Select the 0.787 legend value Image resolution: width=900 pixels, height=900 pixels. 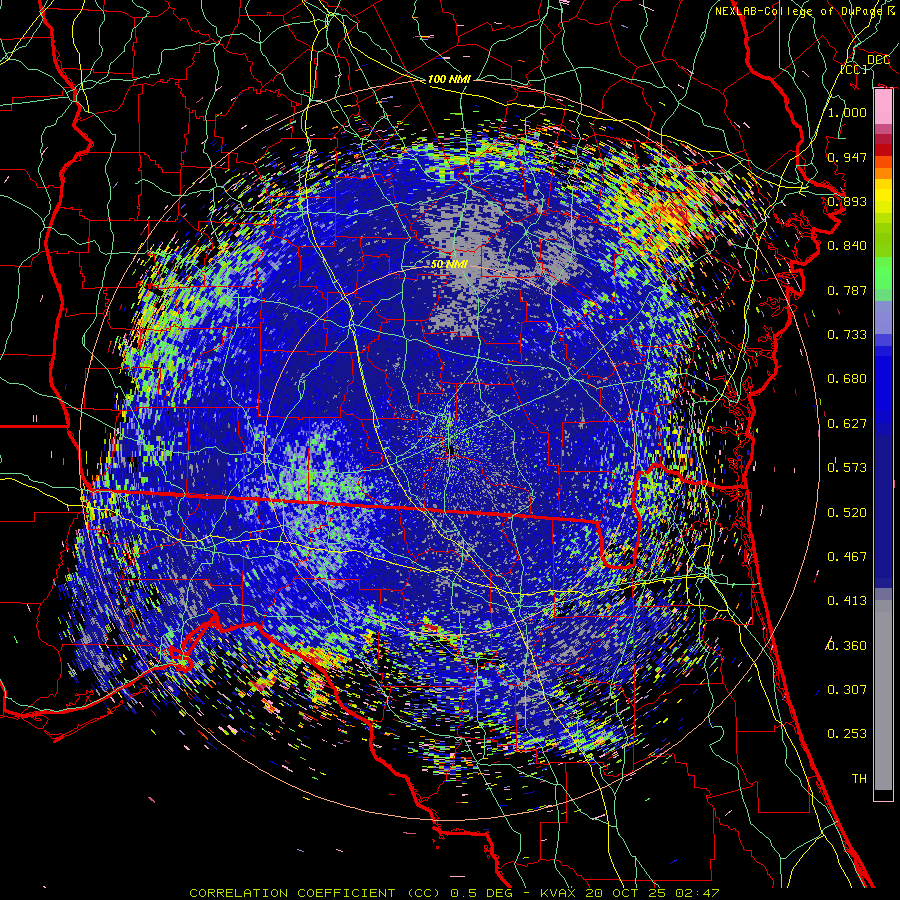click(847, 290)
